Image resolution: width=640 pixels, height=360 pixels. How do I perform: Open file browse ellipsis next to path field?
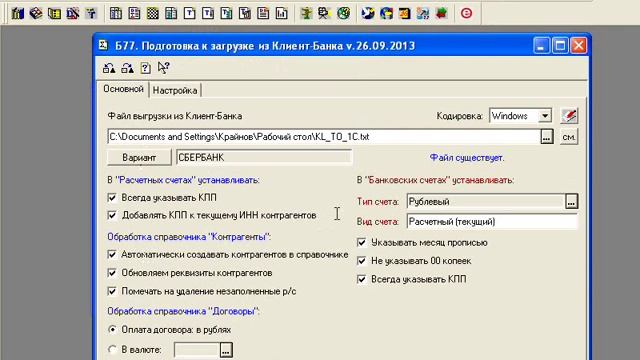point(547,137)
